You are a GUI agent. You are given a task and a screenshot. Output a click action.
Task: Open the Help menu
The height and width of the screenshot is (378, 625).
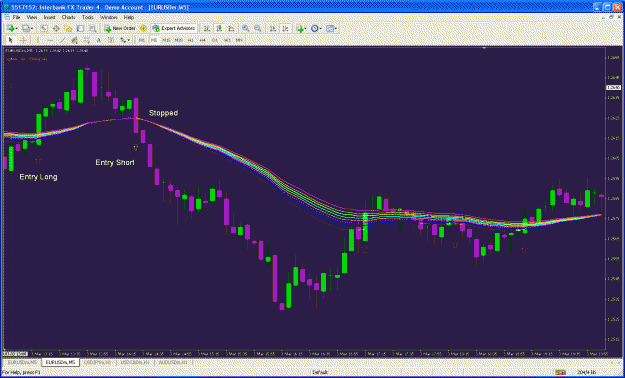click(129, 18)
